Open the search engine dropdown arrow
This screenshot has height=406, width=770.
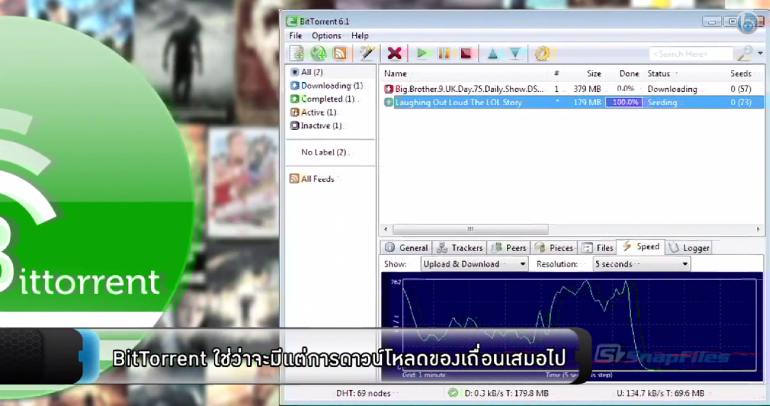click(754, 53)
